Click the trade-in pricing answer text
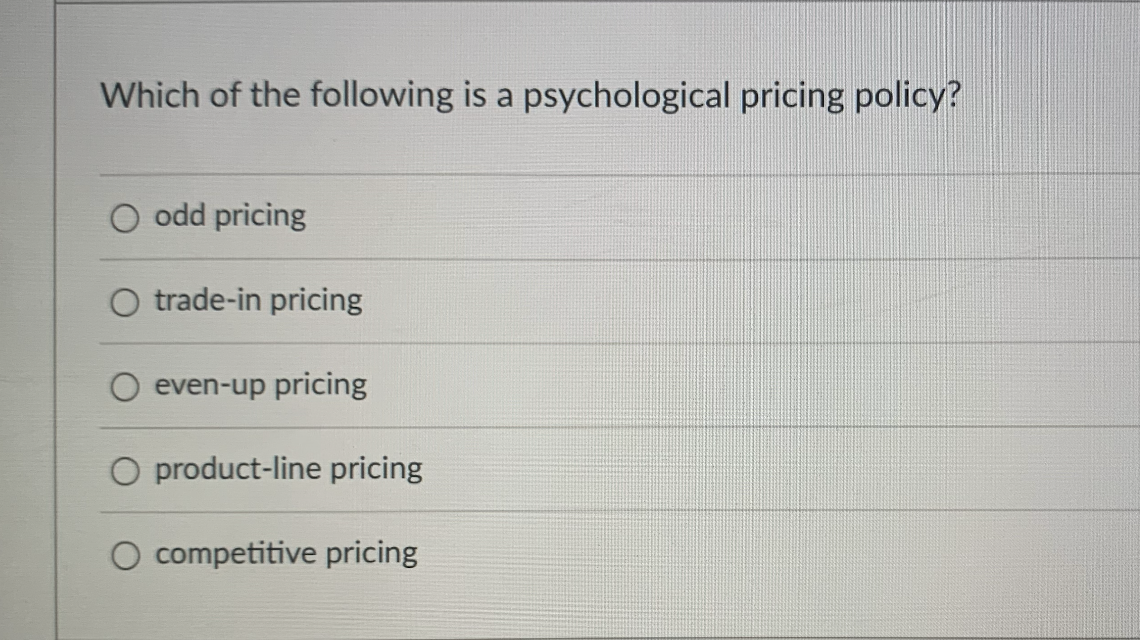This screenshot has height=640, width=1140. tap(257, 300)
